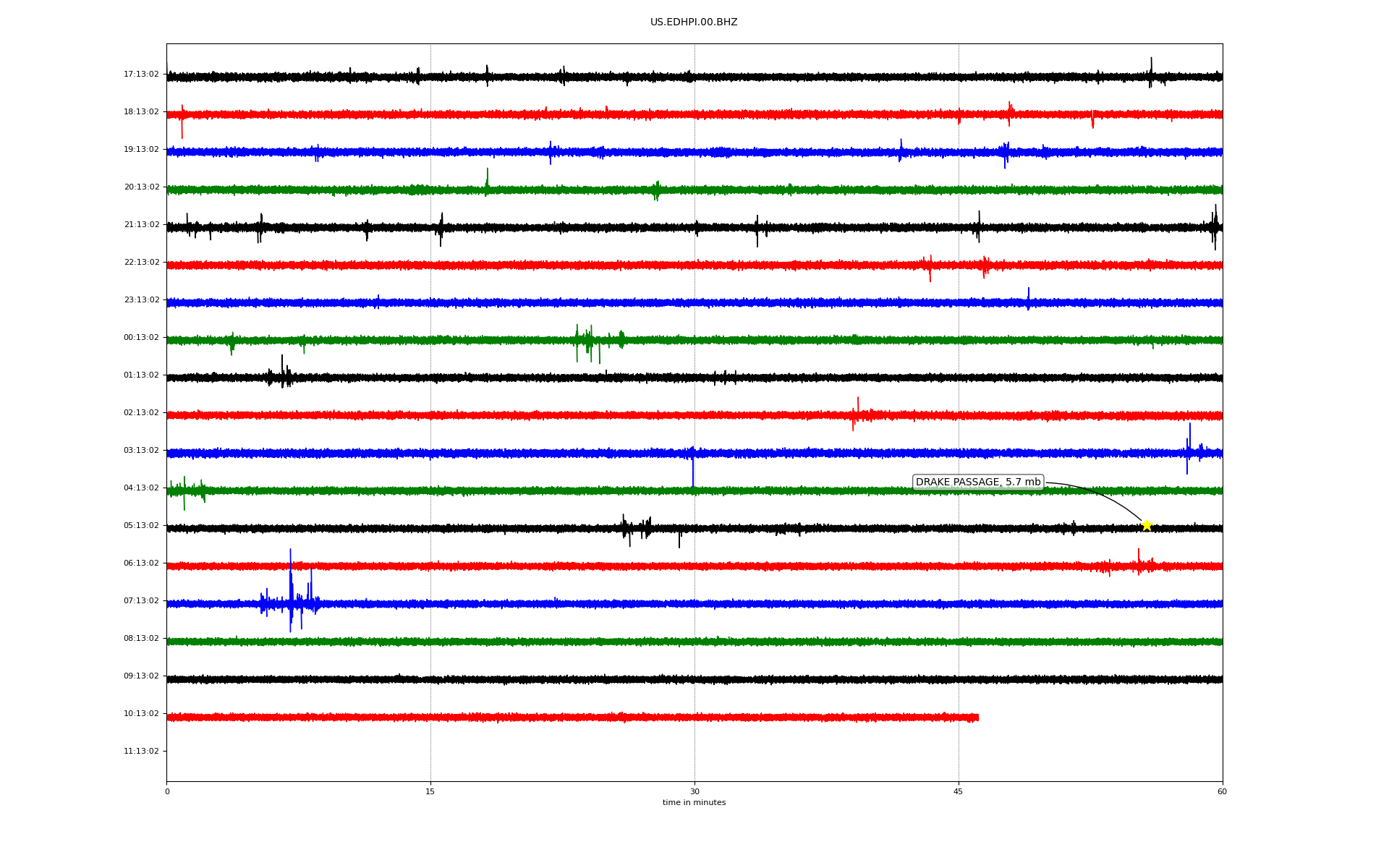
Task: Click the x-axis tick label 30
Action: pyautogui.click(x=694, y=791)
